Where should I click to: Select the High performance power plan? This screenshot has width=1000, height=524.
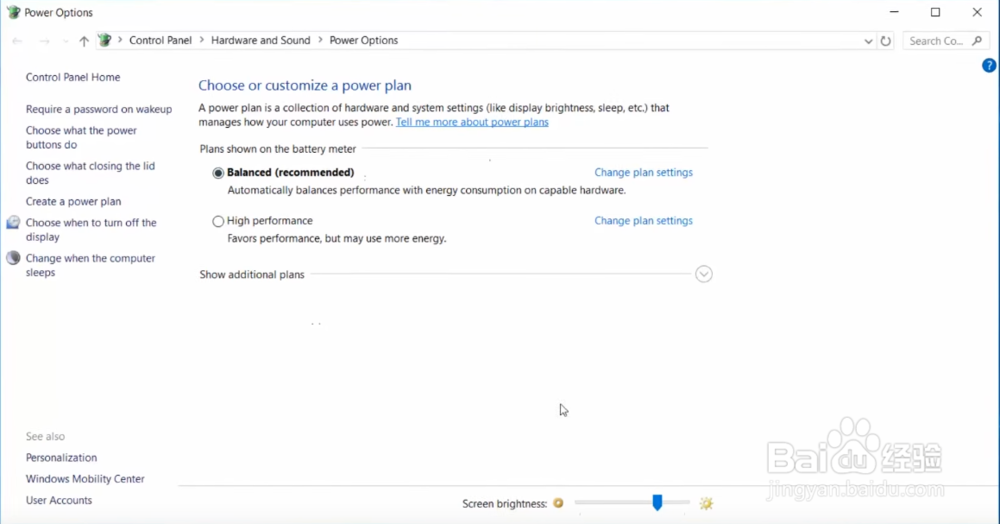(218, 221)
